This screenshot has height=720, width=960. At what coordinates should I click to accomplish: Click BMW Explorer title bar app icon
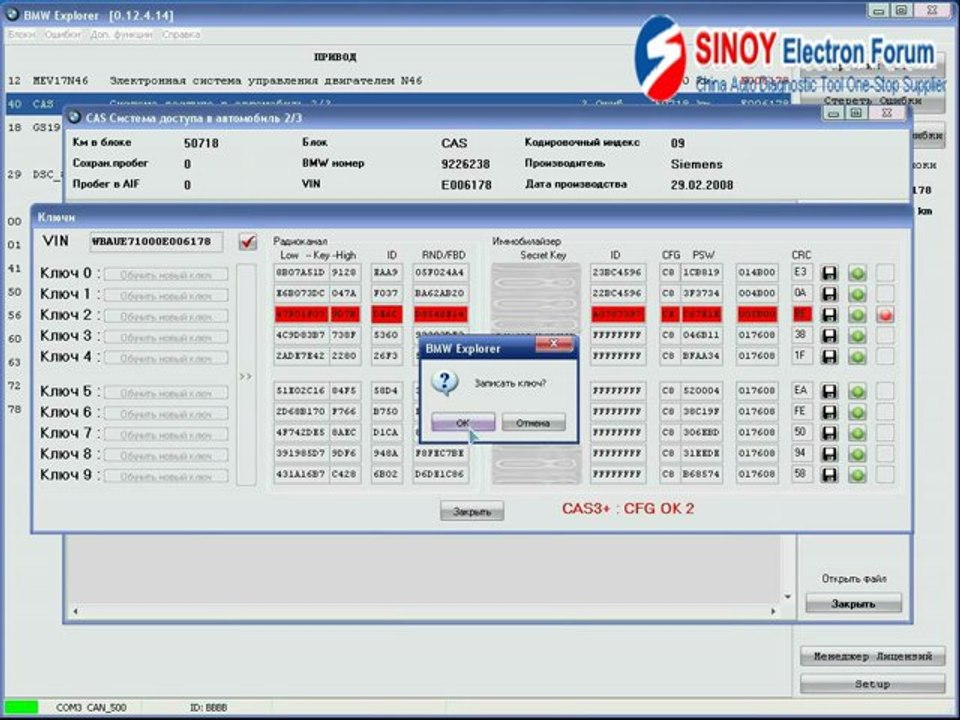[12, 14]
